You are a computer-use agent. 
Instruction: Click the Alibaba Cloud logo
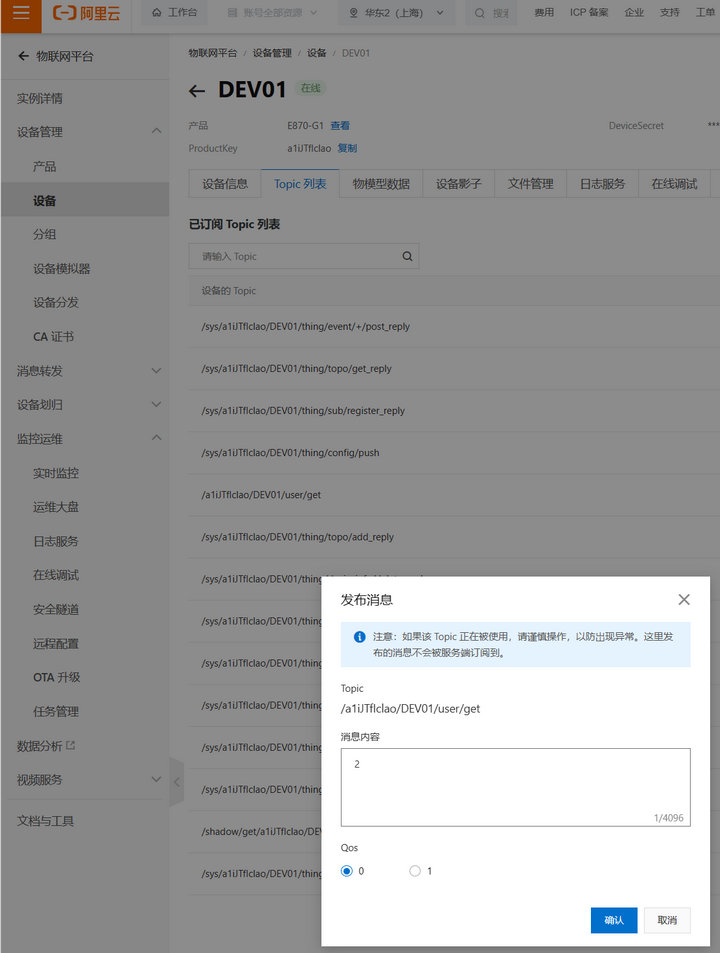pos(88,13)
